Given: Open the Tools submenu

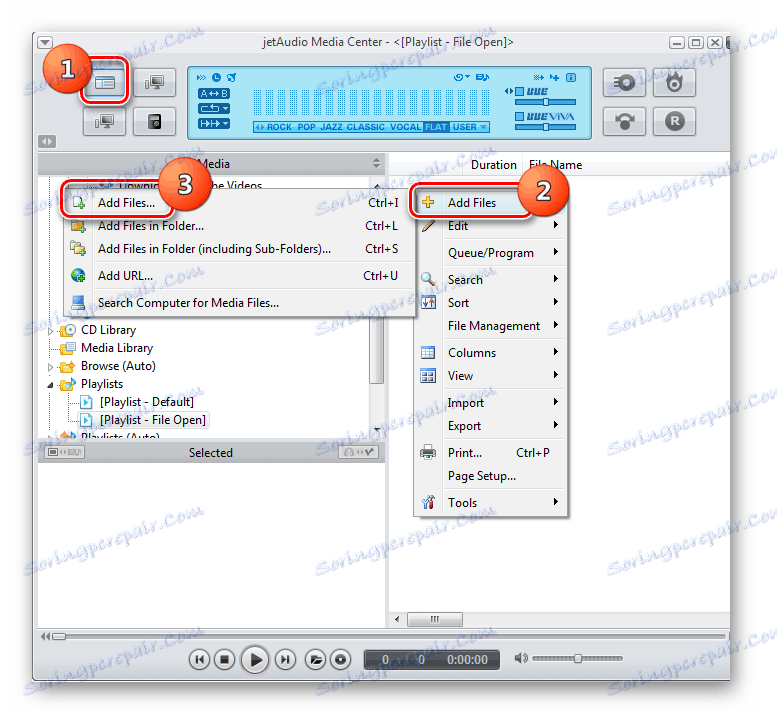Looking at the screenshot, I should (x=490, y=503).
